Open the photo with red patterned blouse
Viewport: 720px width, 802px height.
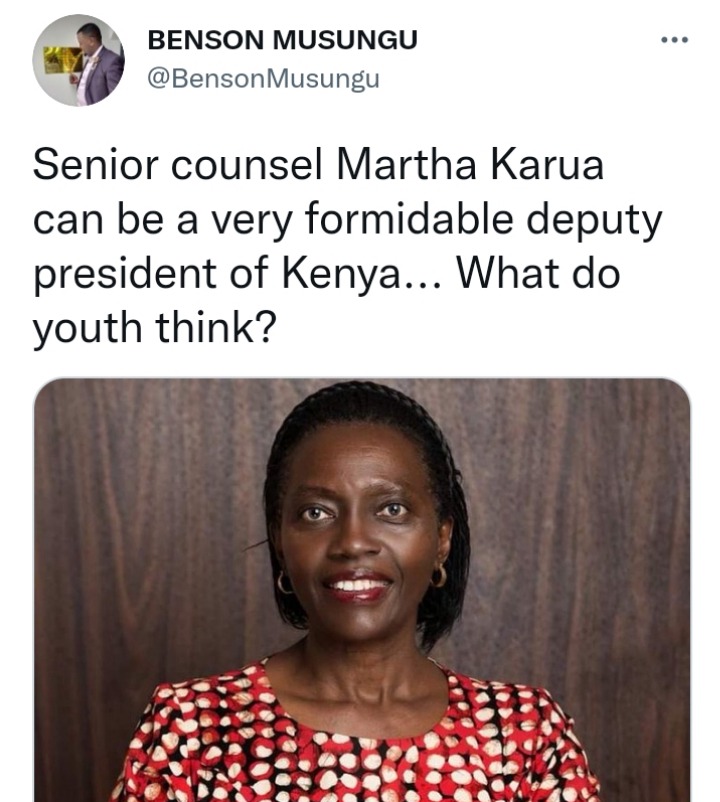point(362,590)
